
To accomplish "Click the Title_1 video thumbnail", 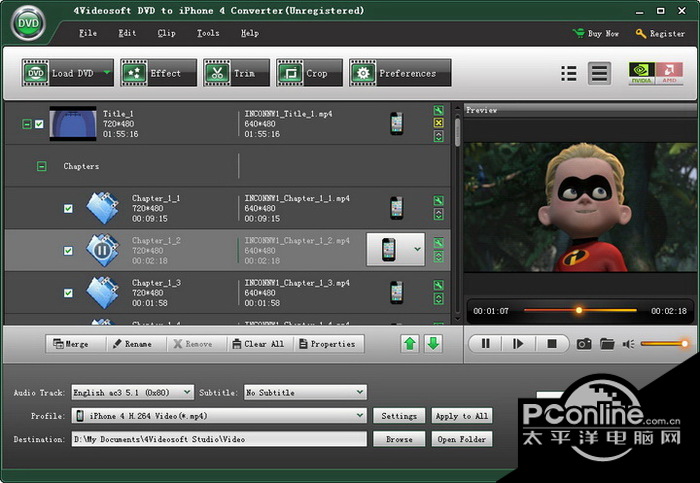I will (73, 124).
